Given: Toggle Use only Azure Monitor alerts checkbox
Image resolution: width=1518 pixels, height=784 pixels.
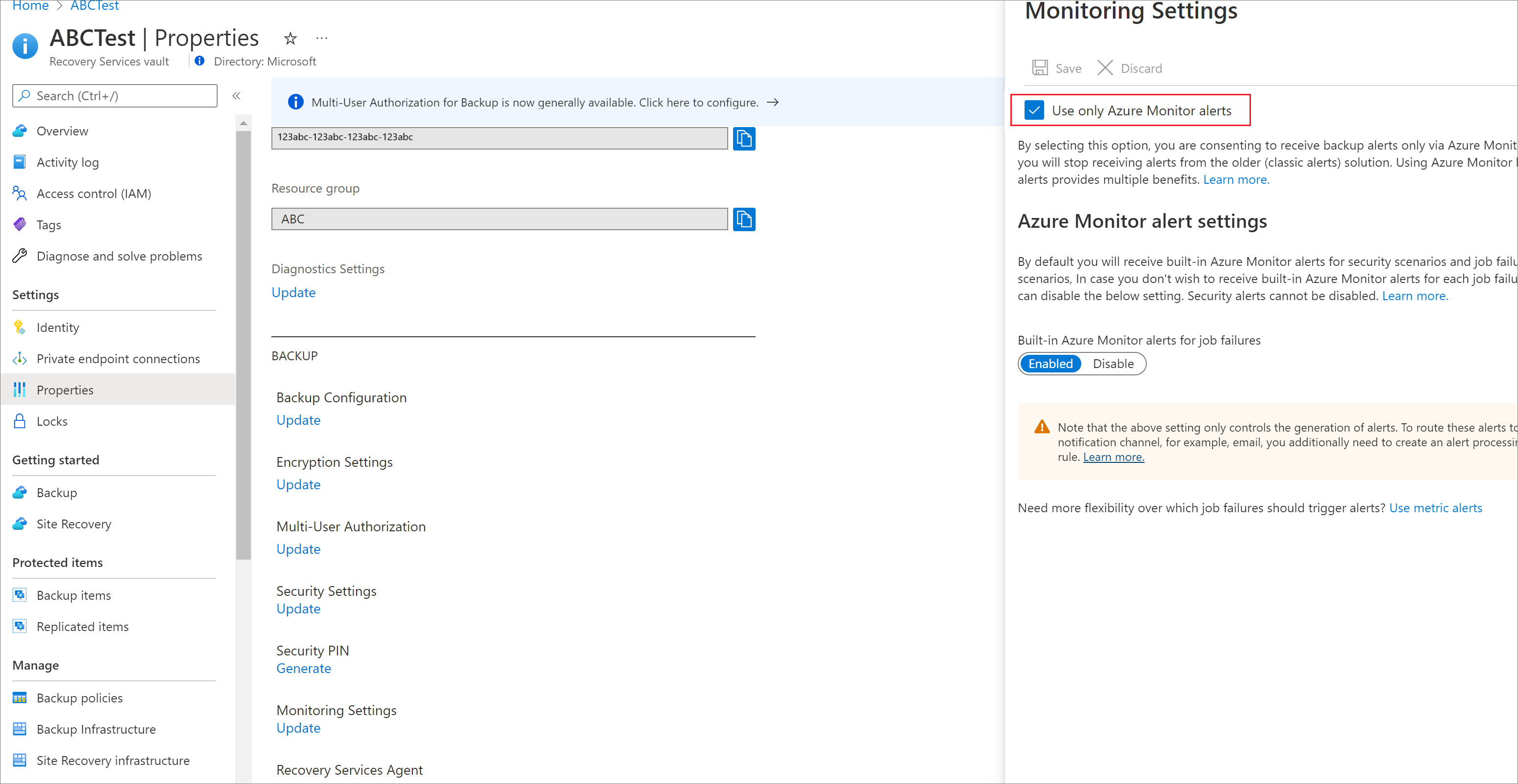Looking at the screenshot, I should click(x=1034, y=111).
